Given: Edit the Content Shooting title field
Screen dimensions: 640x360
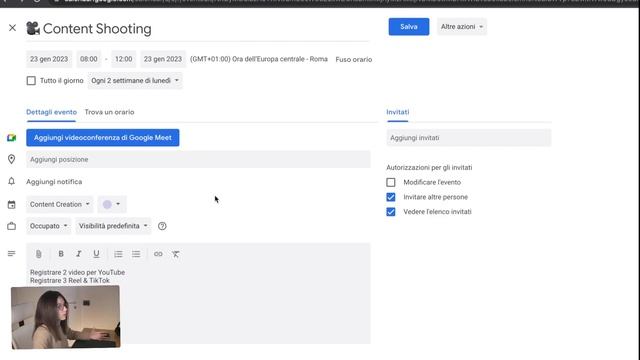Looking at the screenshot, I should pos(198,29).
